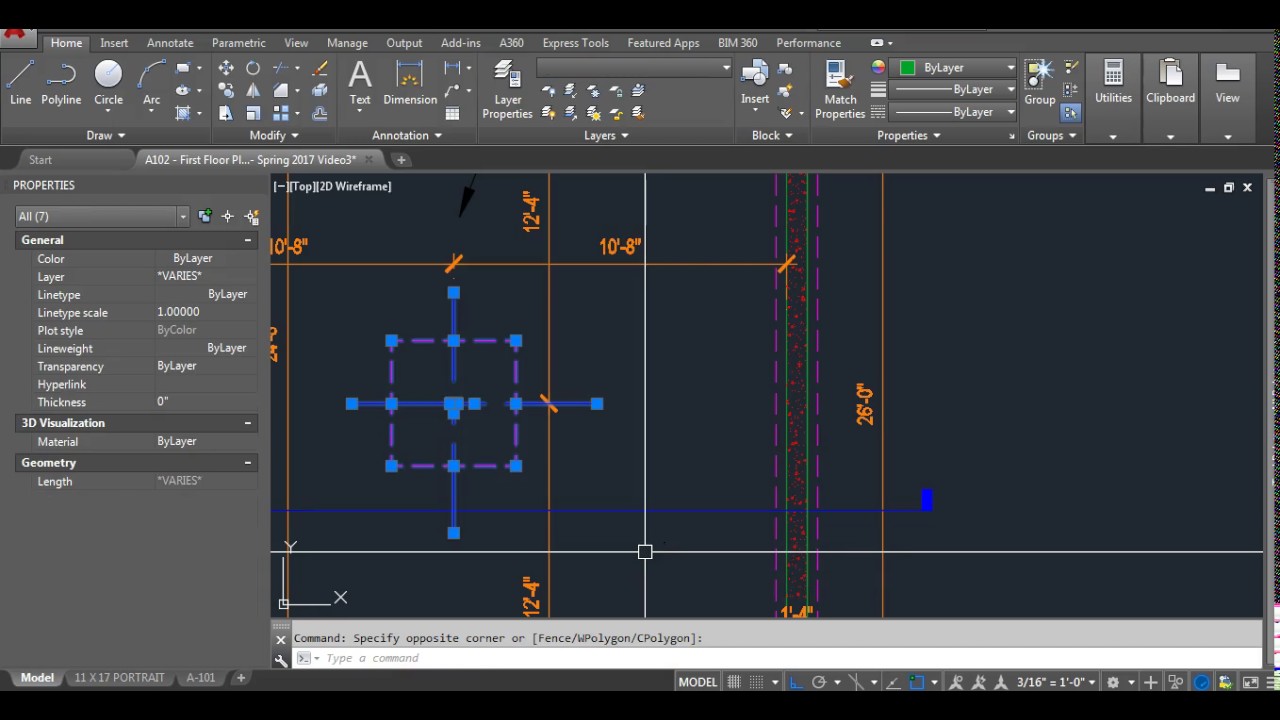Image resolution: width=1280 pixels, height=720 pixels.
Task: Create a Group of objects
Action: (x=1040, y=82)
